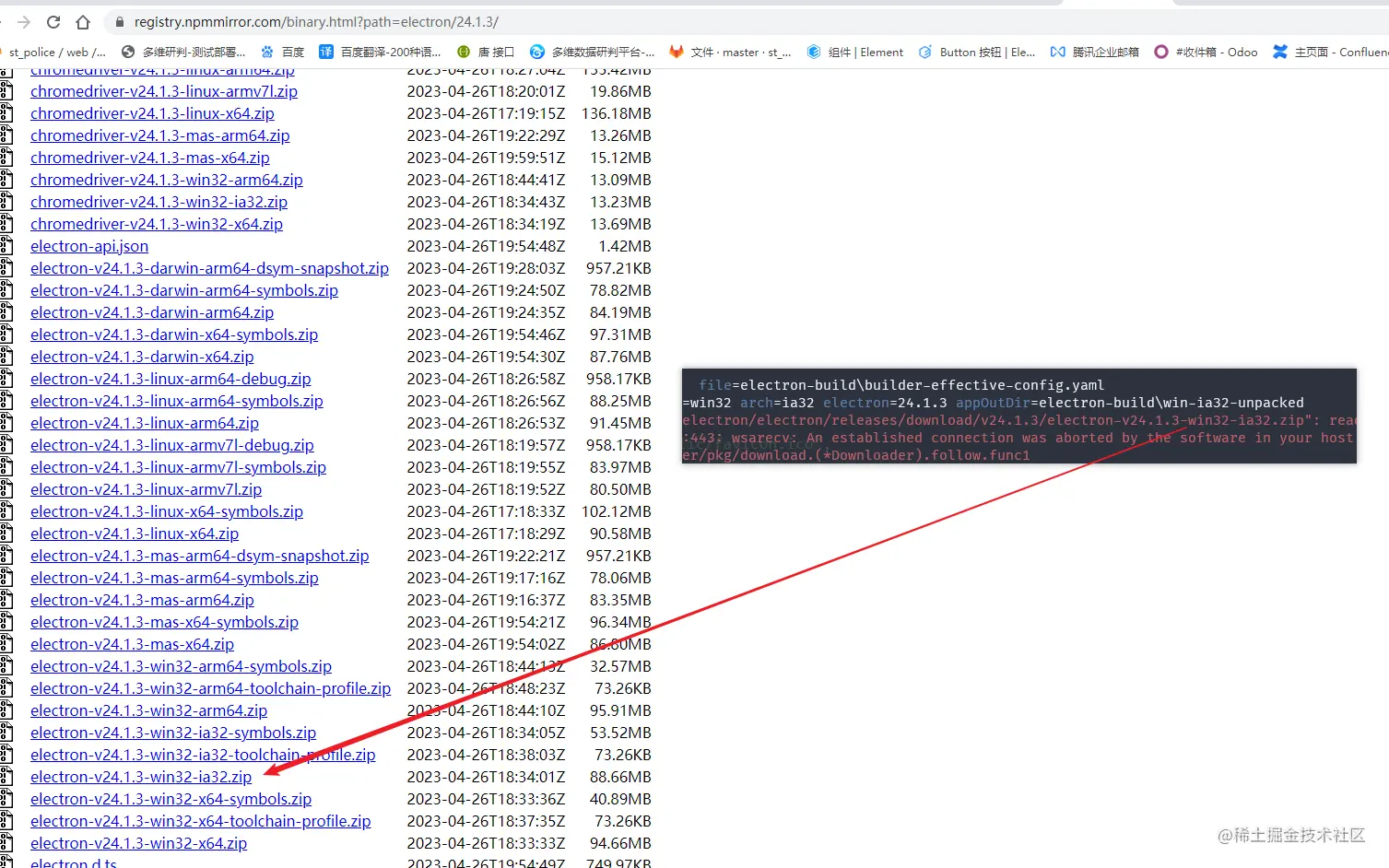Focus the address bar with registry.npmmirror.com URL
The image size is (1389, 868).
(x=316, y=22)
